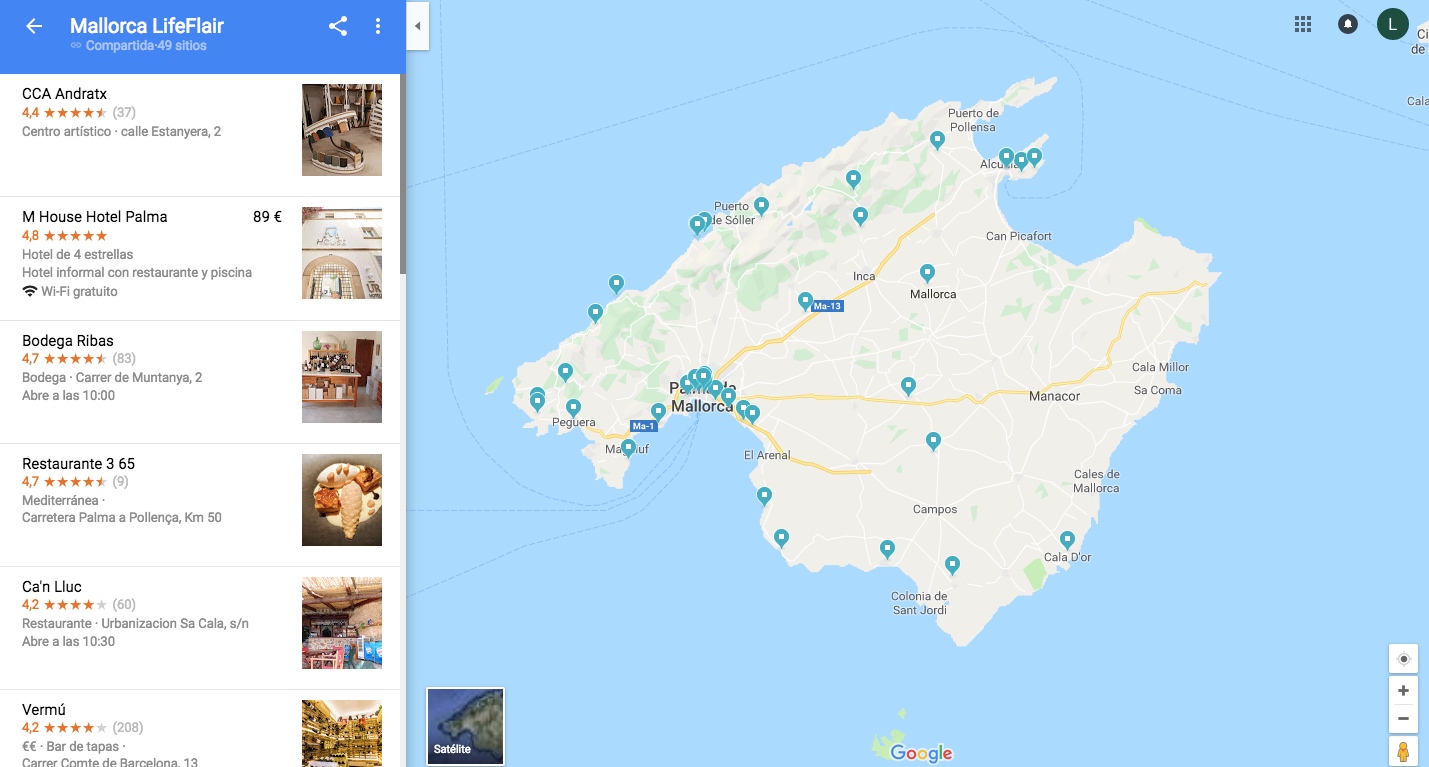Zoom out of the map
Viewport: 1429px width, 767px height.
1403,719
